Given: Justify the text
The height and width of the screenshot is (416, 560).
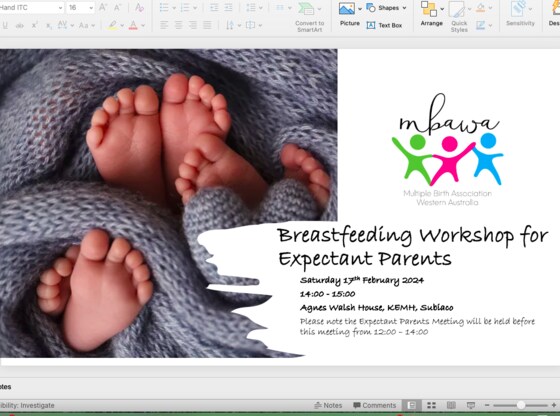Looking at the screenshot, I should [207, 25].
